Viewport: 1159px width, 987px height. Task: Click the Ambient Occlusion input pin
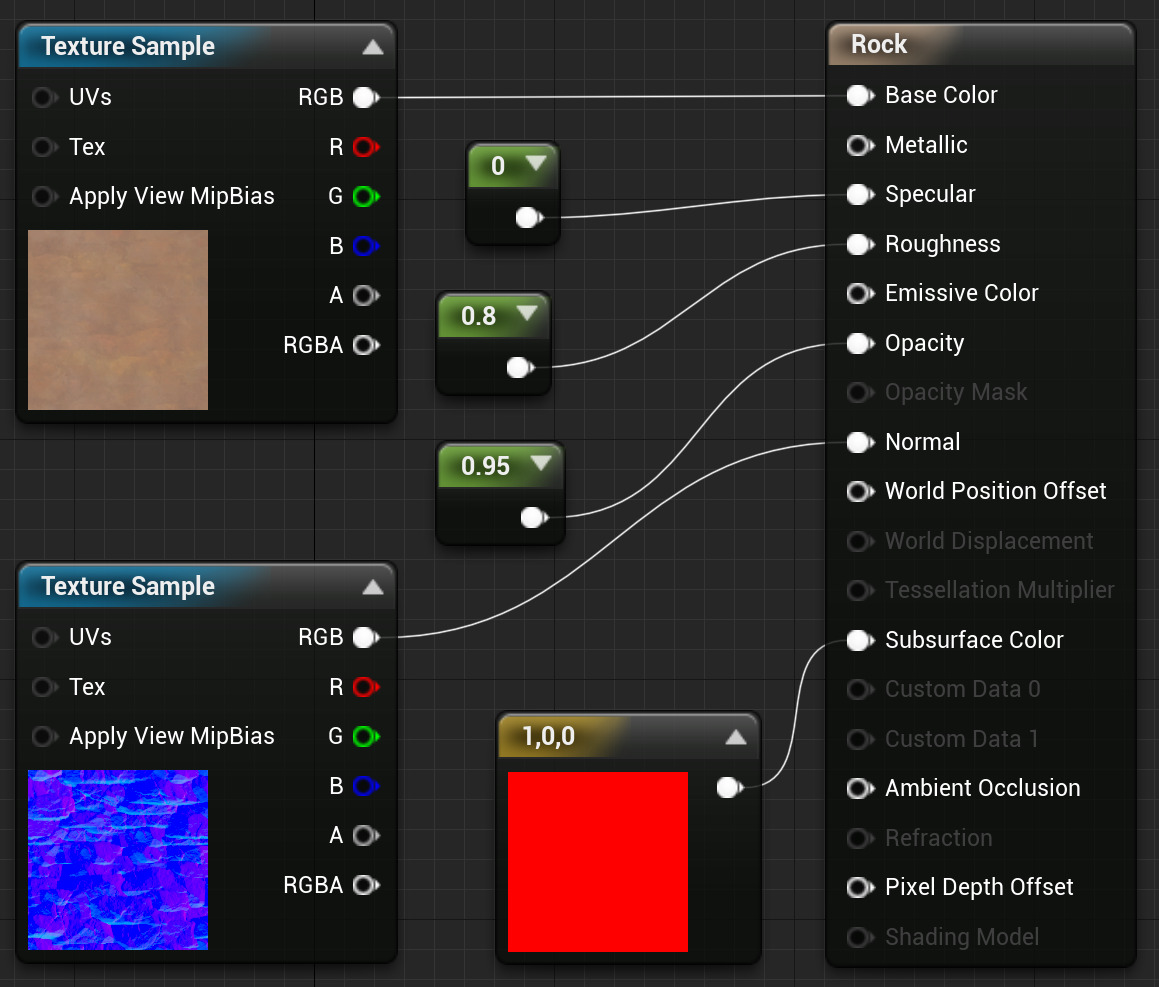[858, 789]
